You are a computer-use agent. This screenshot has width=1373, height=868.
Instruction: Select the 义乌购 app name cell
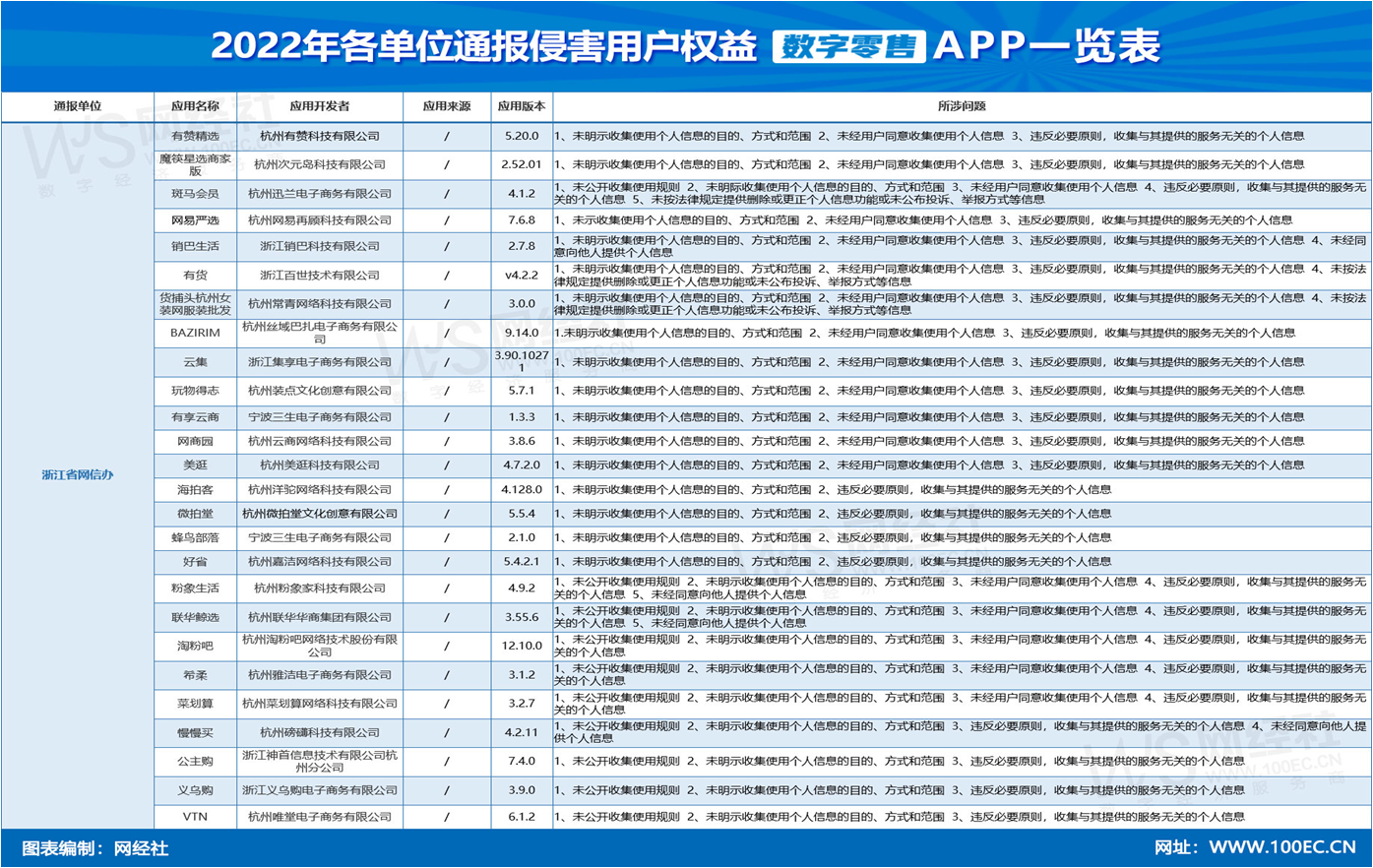pyautogui.click(x=195, y=790)
